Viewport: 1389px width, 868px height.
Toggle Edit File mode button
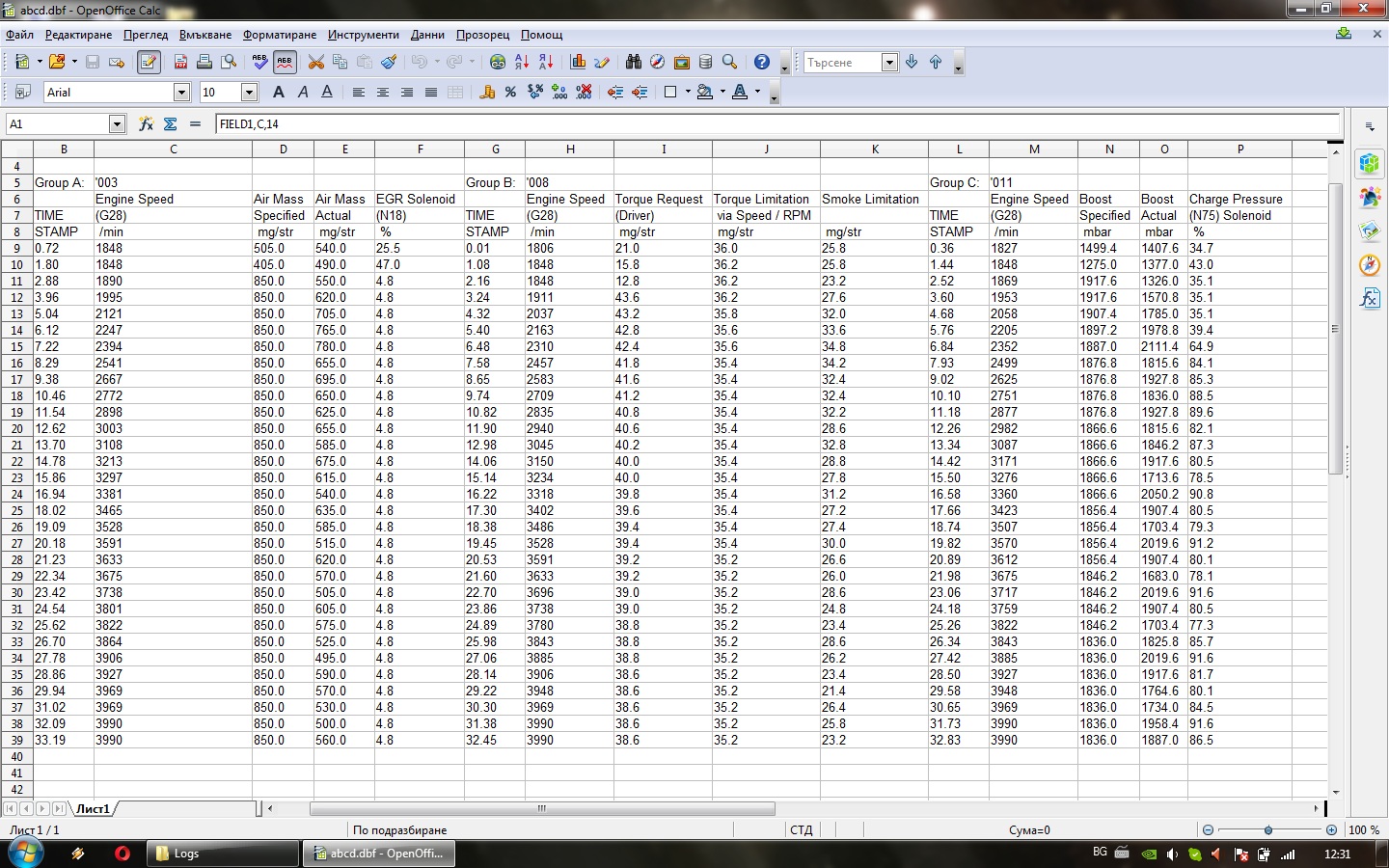coord(149,63)
